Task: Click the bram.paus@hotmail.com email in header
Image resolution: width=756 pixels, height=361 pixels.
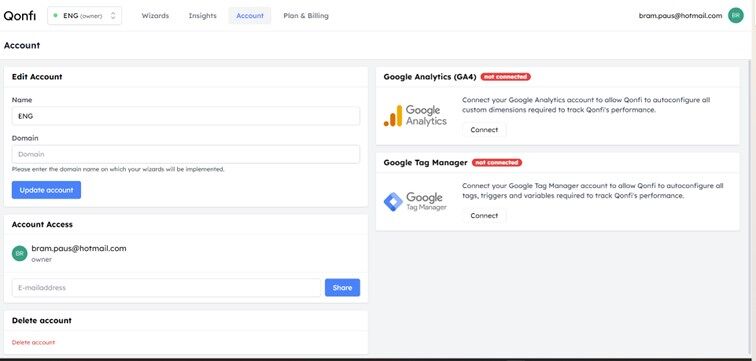Action: [680, 15]
